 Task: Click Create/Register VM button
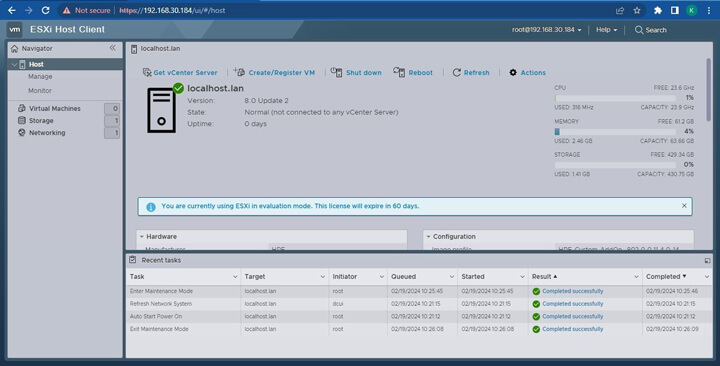pos(281,73)
